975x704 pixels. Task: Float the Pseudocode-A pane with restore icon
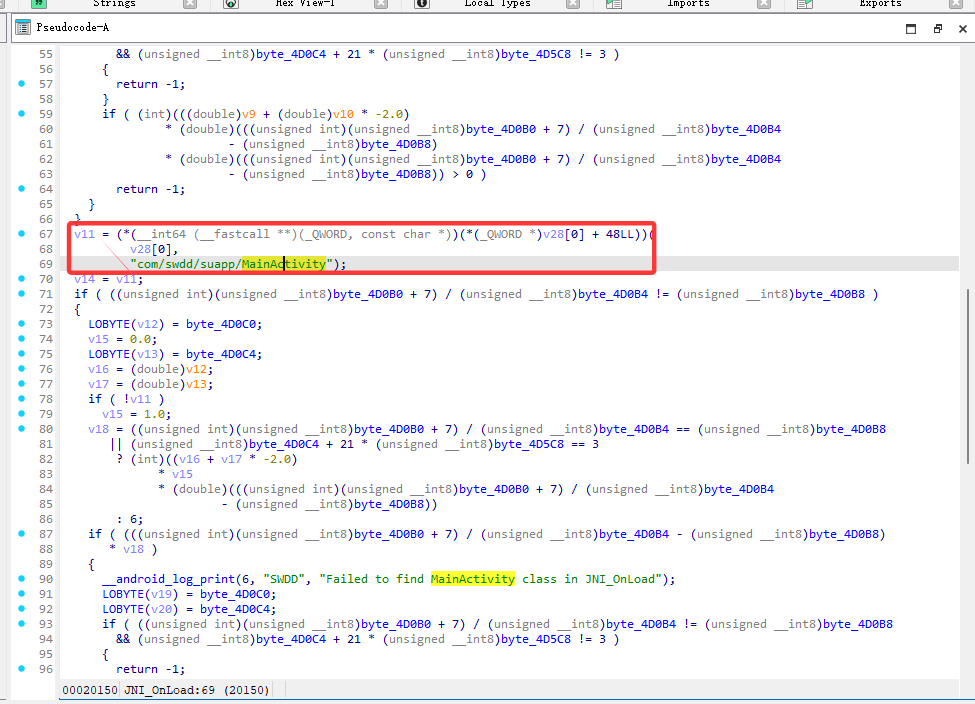click(x=938, y=29)
